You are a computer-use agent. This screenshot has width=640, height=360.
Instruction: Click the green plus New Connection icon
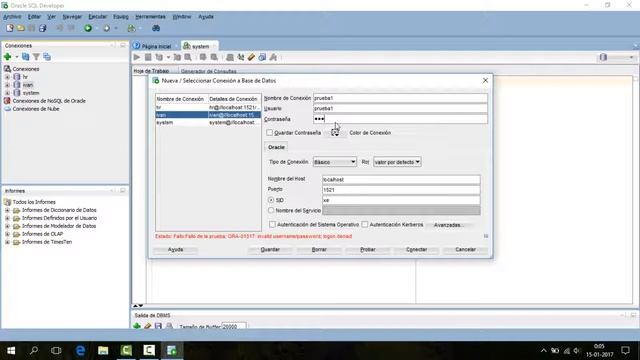(7, 57)
